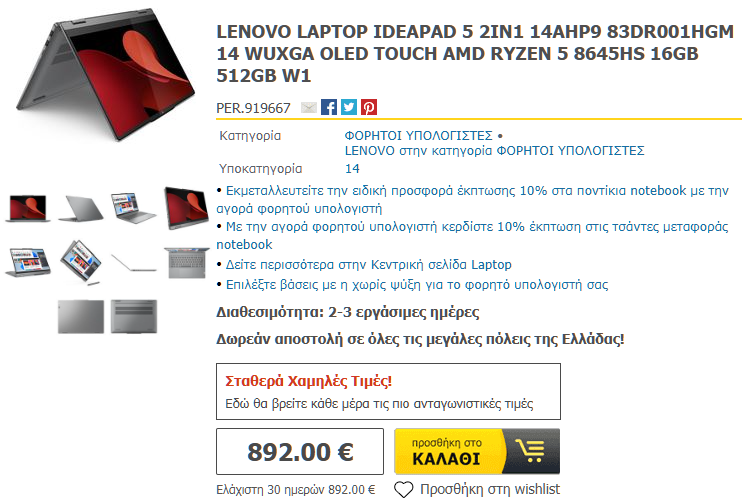Image resolution: width=750 pixels, height=500 pixels.
Task: Click the shopping cart icon on the yellow button
Action: [x=530, y=451]
